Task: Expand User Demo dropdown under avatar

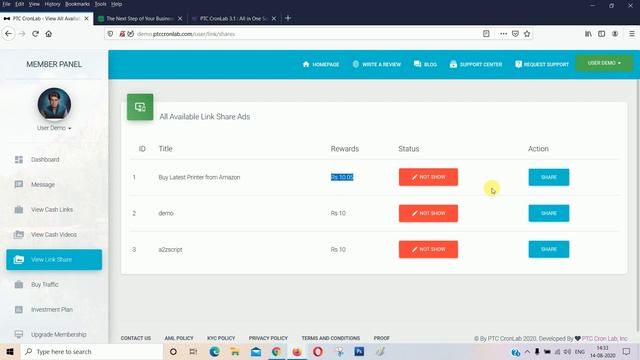Action: [54, 128]
